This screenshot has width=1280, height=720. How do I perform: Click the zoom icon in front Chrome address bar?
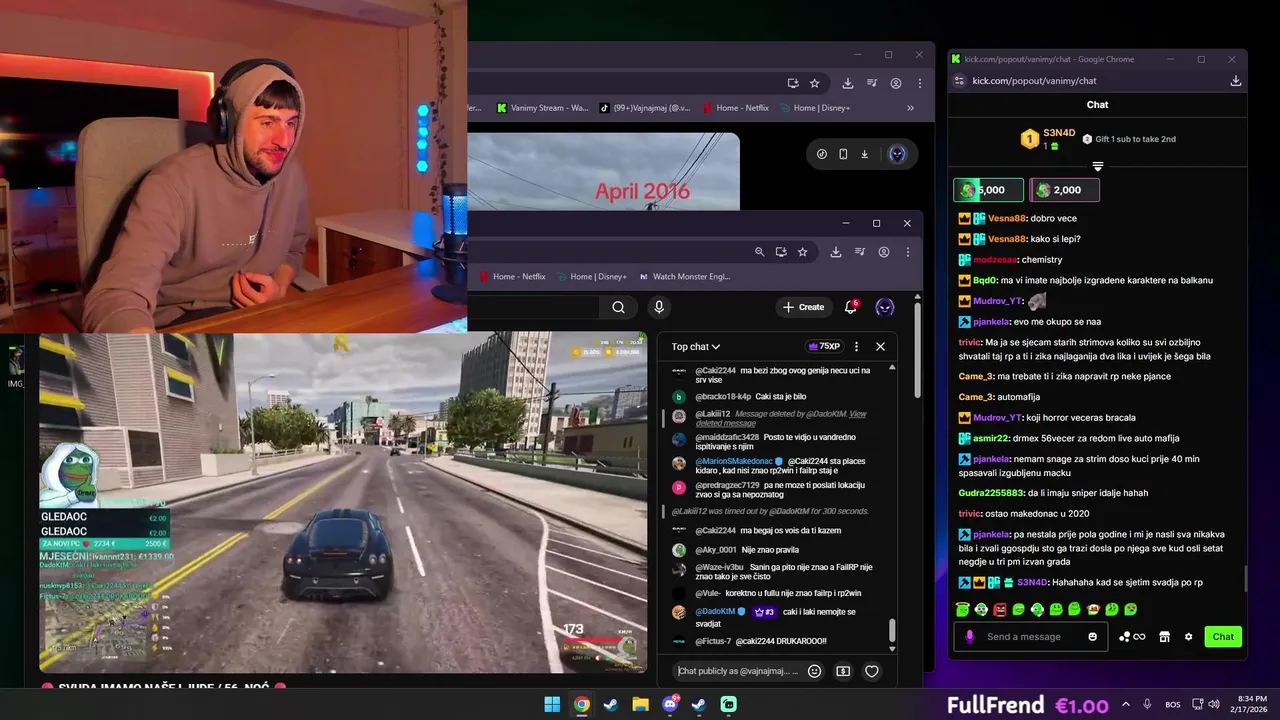tap(759, 252)
